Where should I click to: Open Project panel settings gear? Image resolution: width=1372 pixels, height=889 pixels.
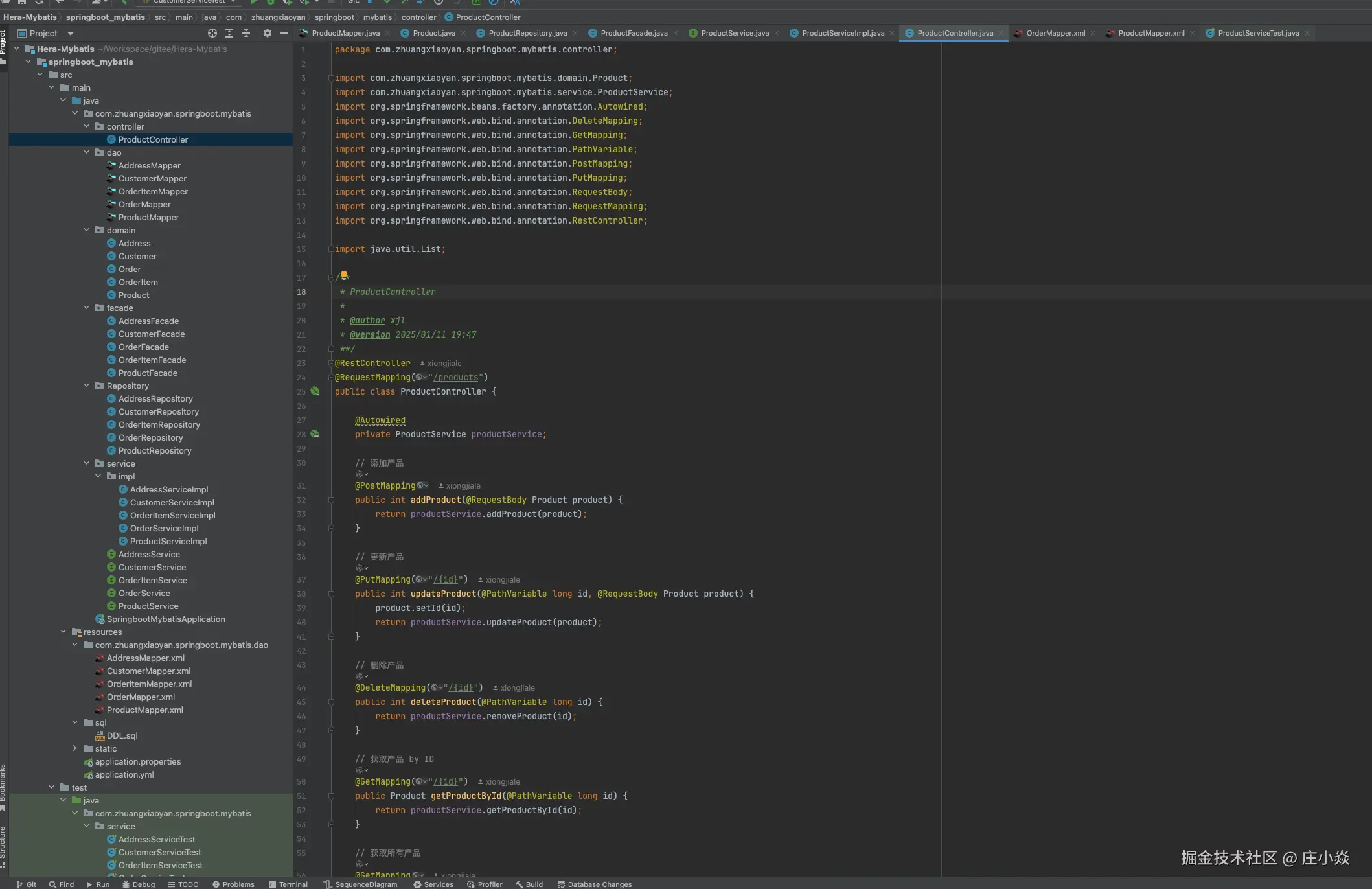click(267, 33)
